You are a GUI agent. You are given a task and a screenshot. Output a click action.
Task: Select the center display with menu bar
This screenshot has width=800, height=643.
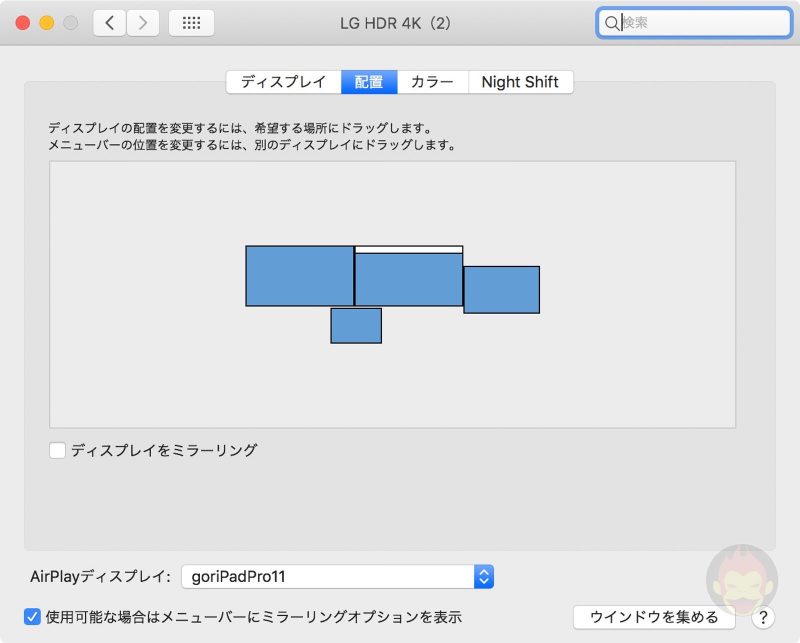pos(409,281)
